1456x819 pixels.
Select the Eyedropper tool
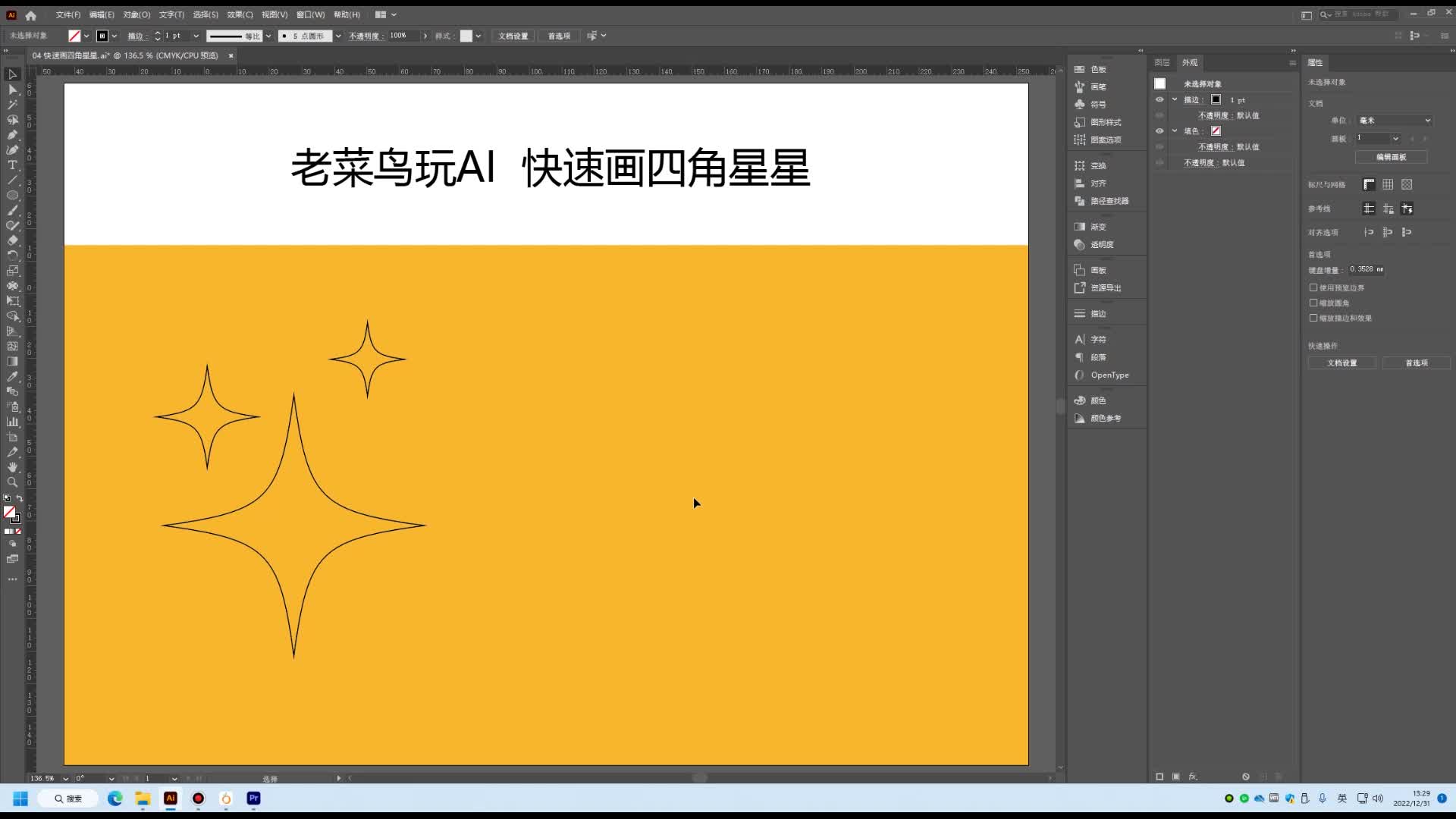(12, 377)
